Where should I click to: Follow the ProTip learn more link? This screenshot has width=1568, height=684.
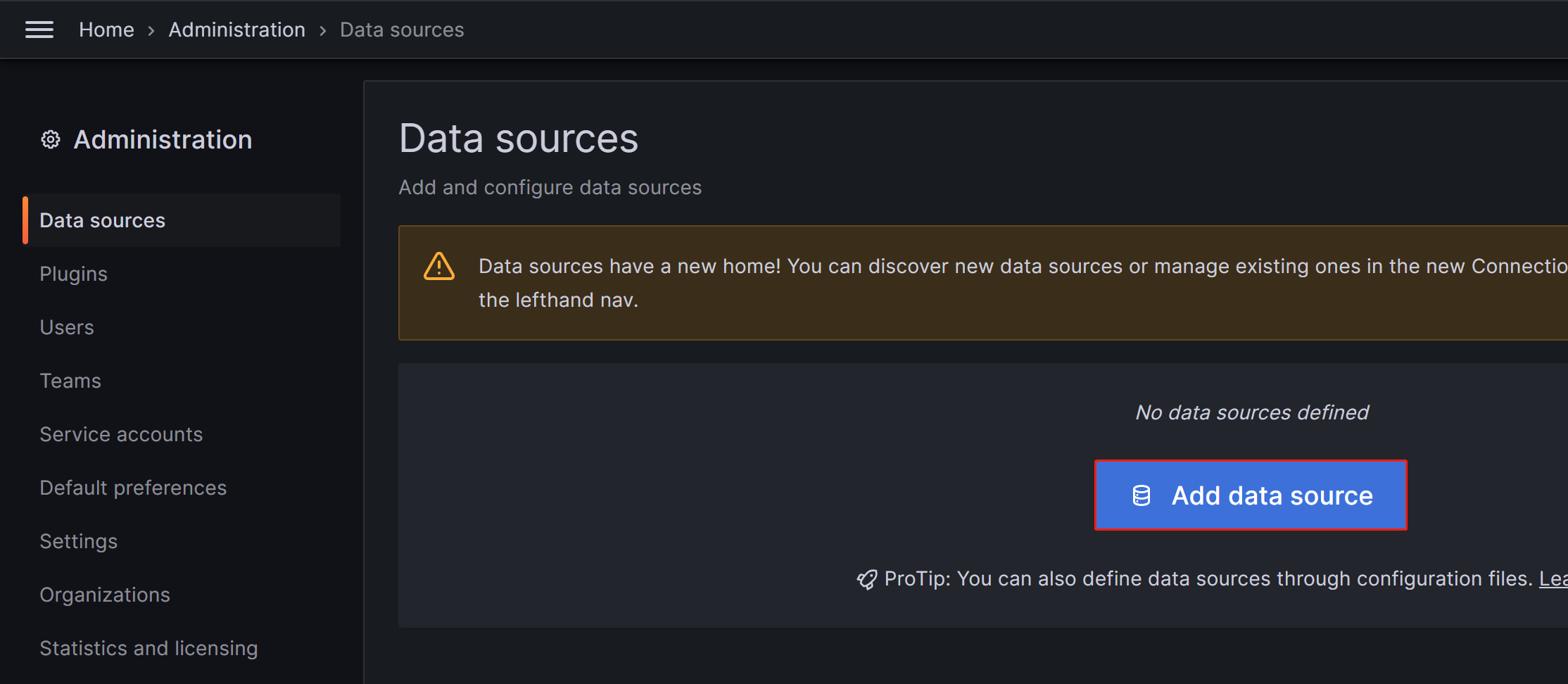click(x=1553, y=578)
